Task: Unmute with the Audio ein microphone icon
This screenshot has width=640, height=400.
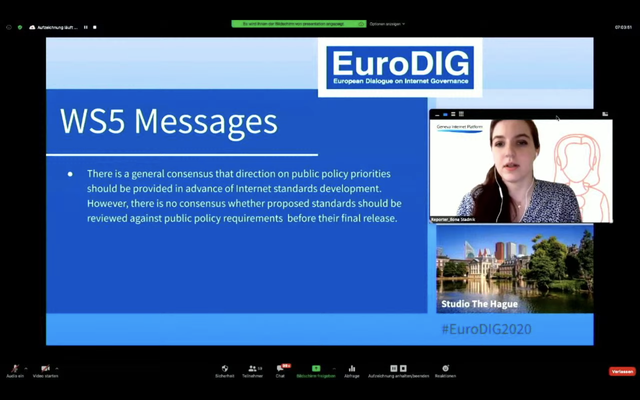Action: 15,369
